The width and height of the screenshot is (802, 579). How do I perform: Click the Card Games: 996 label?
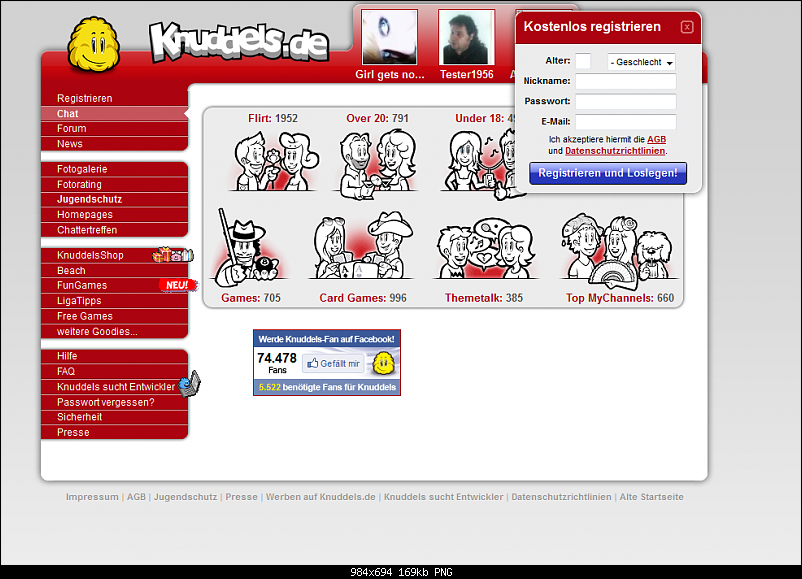363,298
